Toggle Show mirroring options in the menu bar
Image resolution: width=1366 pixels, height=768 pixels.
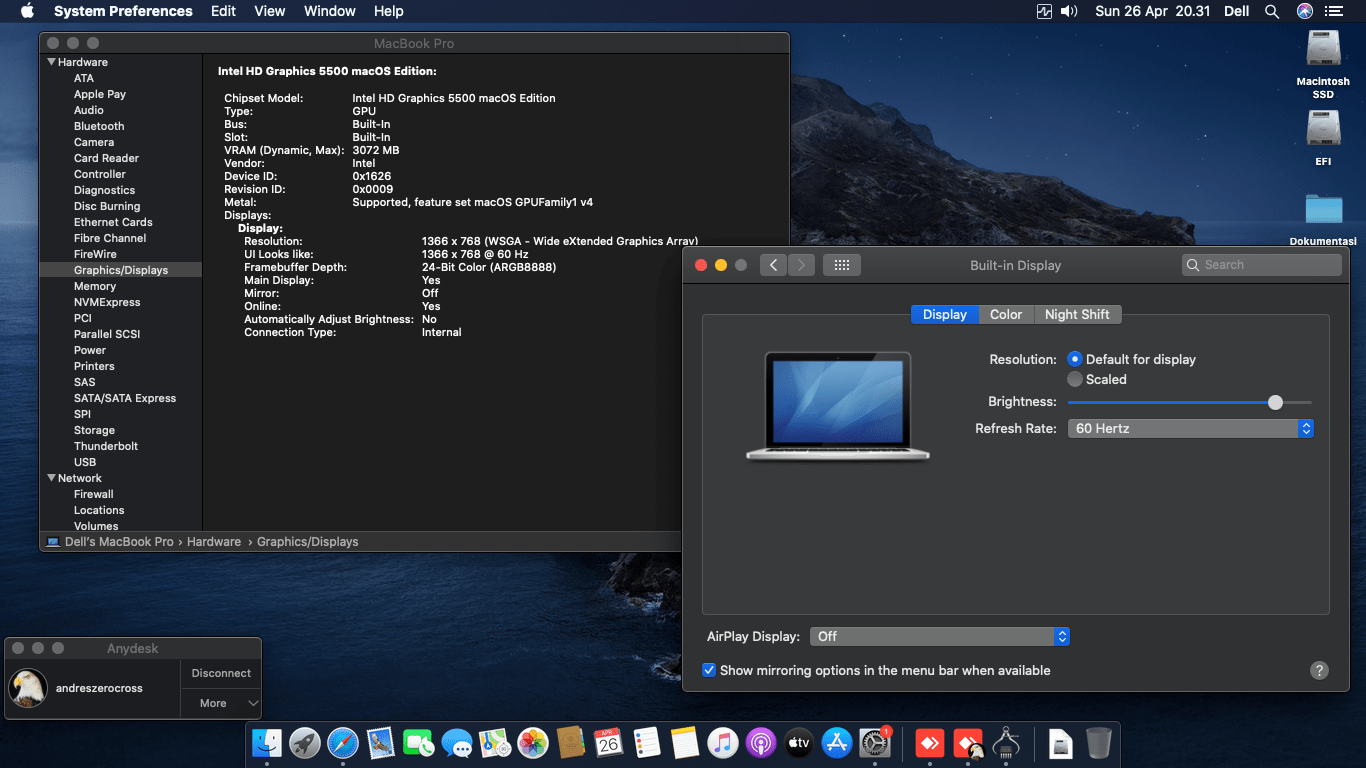709,670
